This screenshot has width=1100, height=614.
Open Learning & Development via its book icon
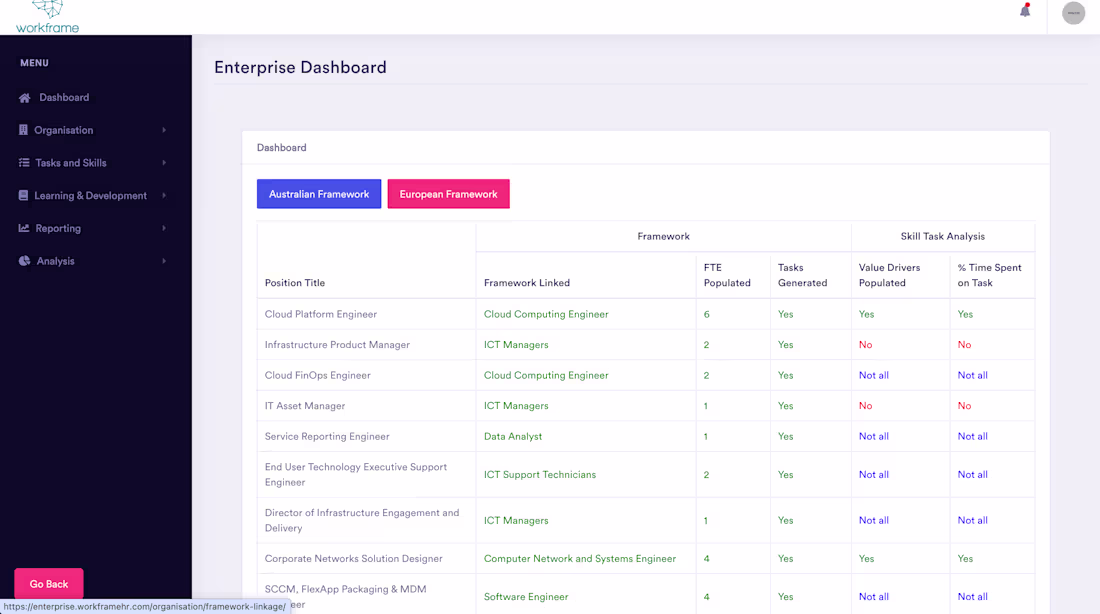point(22,195)
